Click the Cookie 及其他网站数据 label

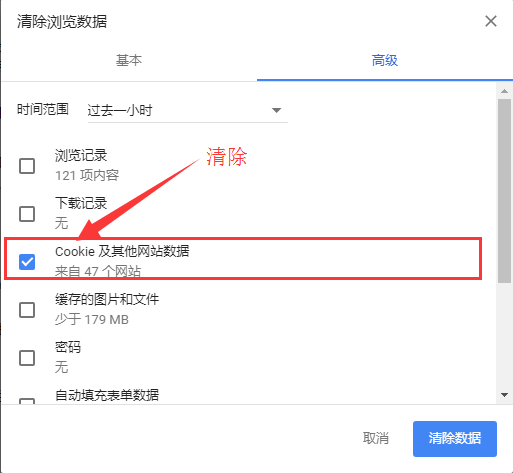(x=122, y=251)
